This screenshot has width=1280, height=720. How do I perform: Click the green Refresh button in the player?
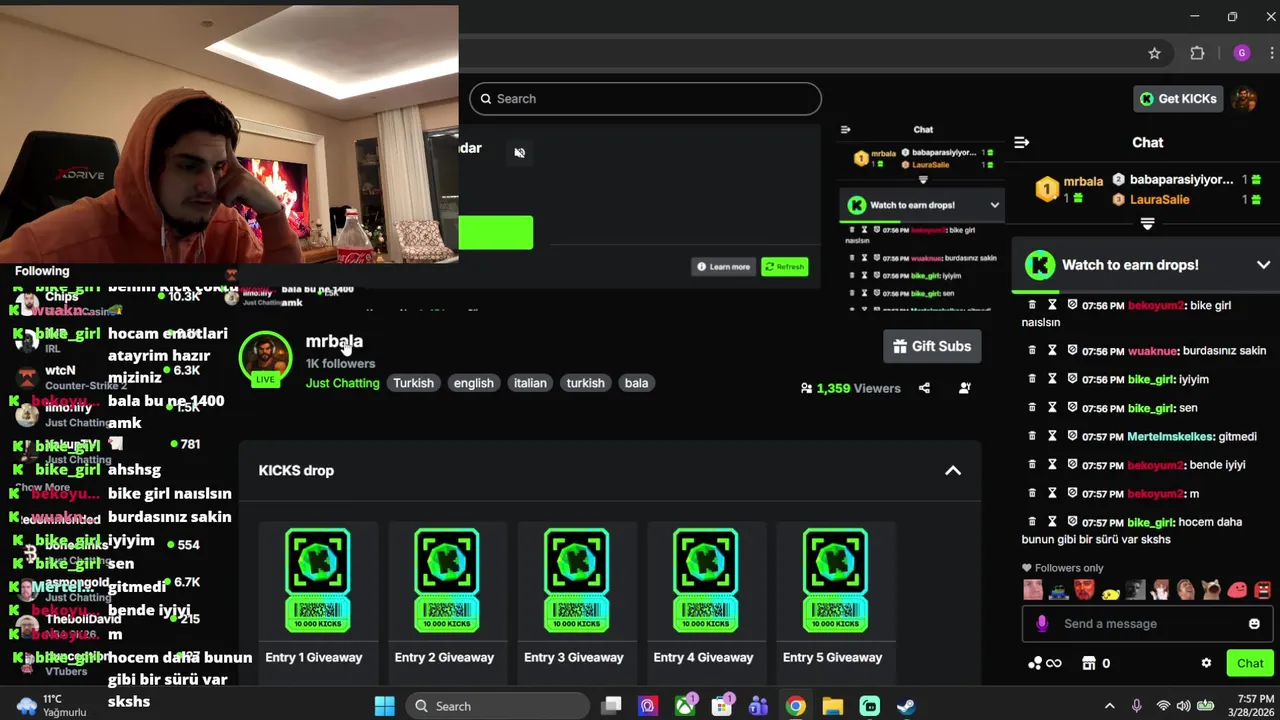[x=784, y=267]
